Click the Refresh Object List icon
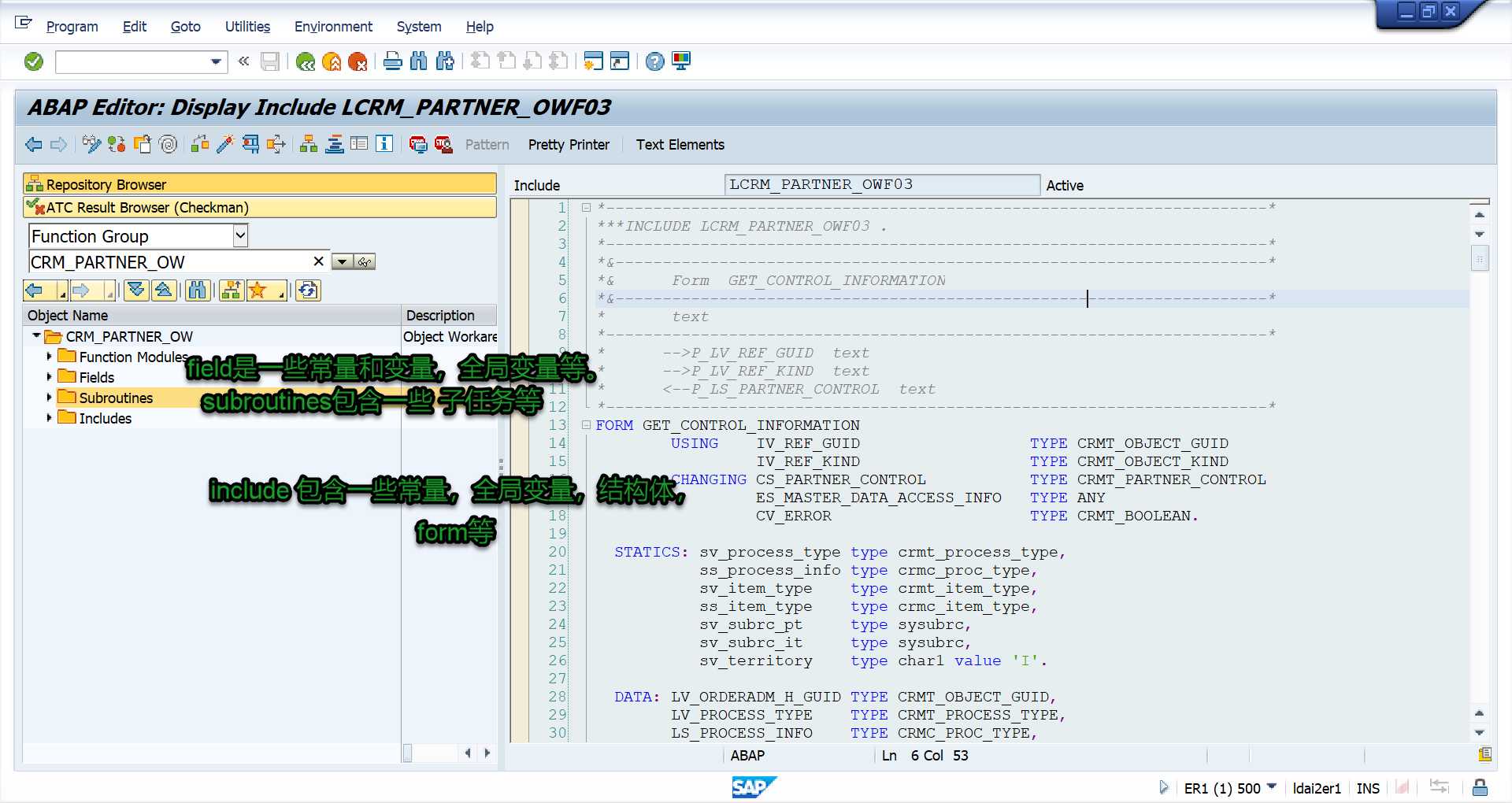Image resolution: width=1512 pixels, height=803 pixels. coord(308,290)
